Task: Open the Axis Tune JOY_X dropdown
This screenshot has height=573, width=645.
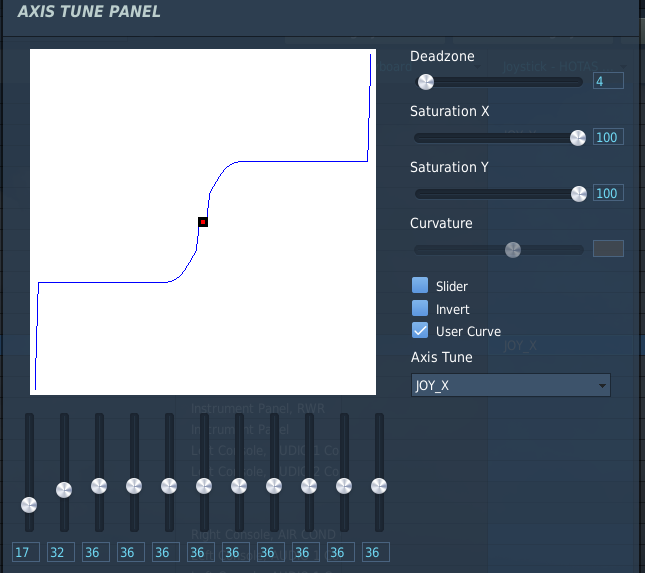Action: point(510,385)
